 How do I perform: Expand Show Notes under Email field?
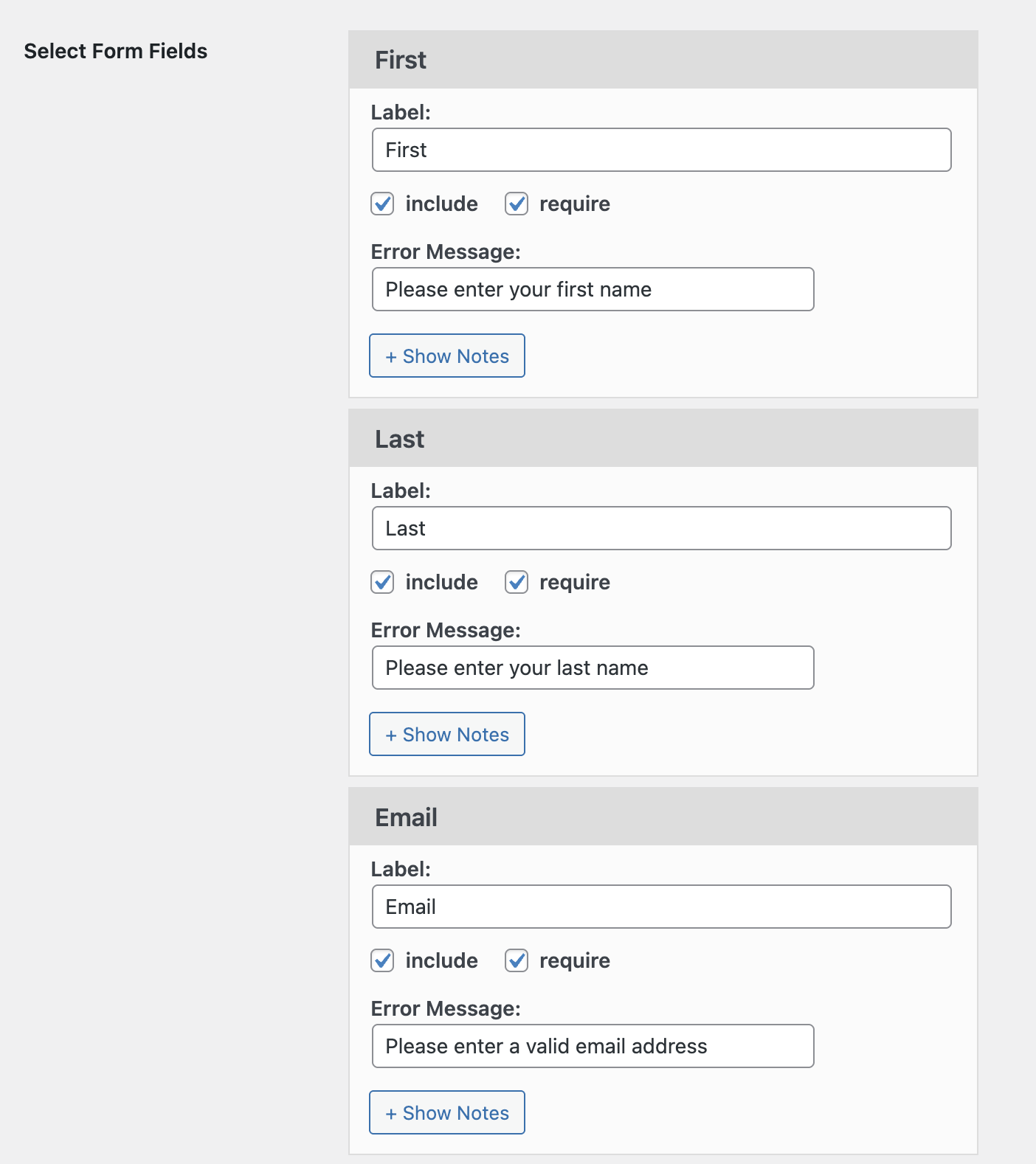pyautogui.click(x=447, y=1112)
